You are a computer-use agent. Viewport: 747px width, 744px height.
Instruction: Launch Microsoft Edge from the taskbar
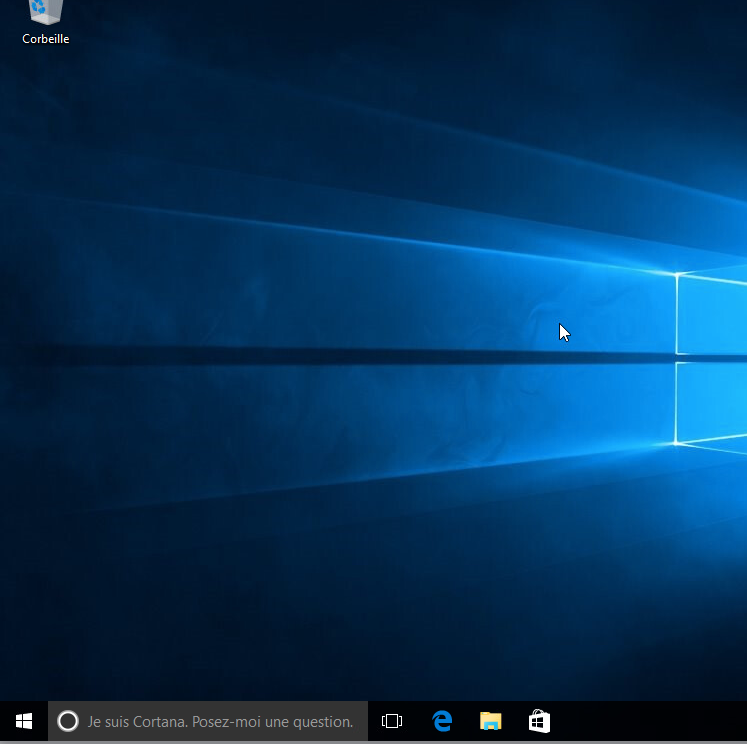point(442,721)
